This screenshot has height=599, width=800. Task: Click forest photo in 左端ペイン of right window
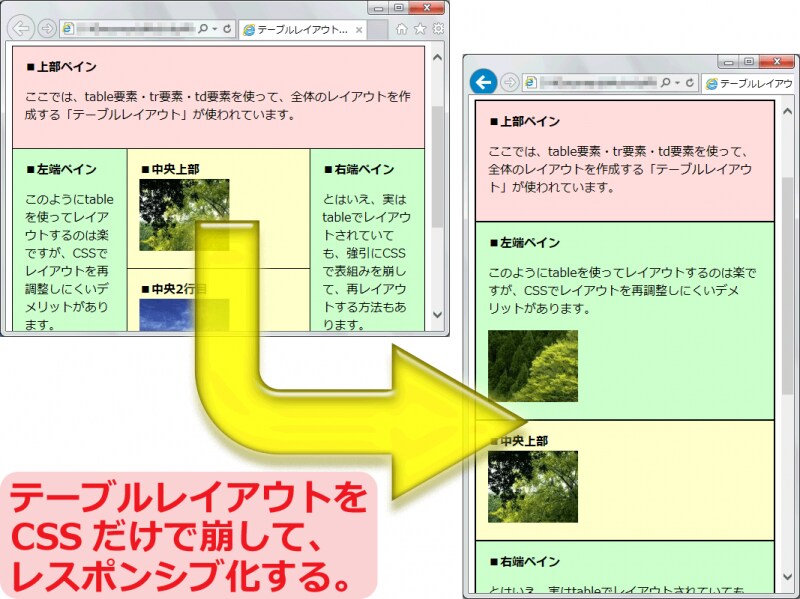click(x=533, y=366)
